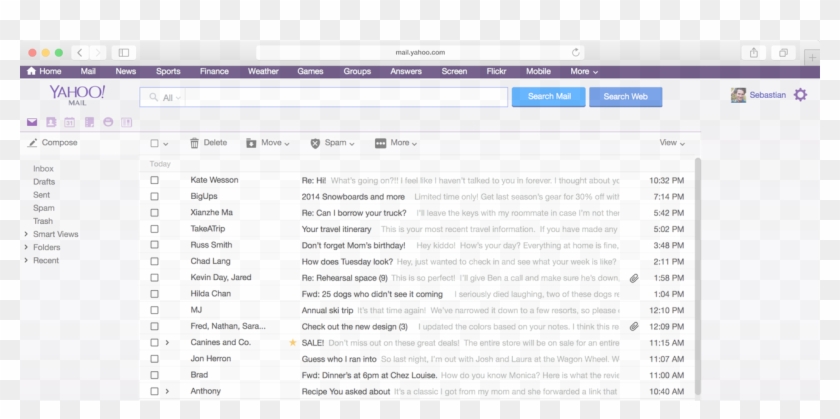This screenshot has width=840, height=419.
Task: Check the Brad email checkbox
Action: 154,375
